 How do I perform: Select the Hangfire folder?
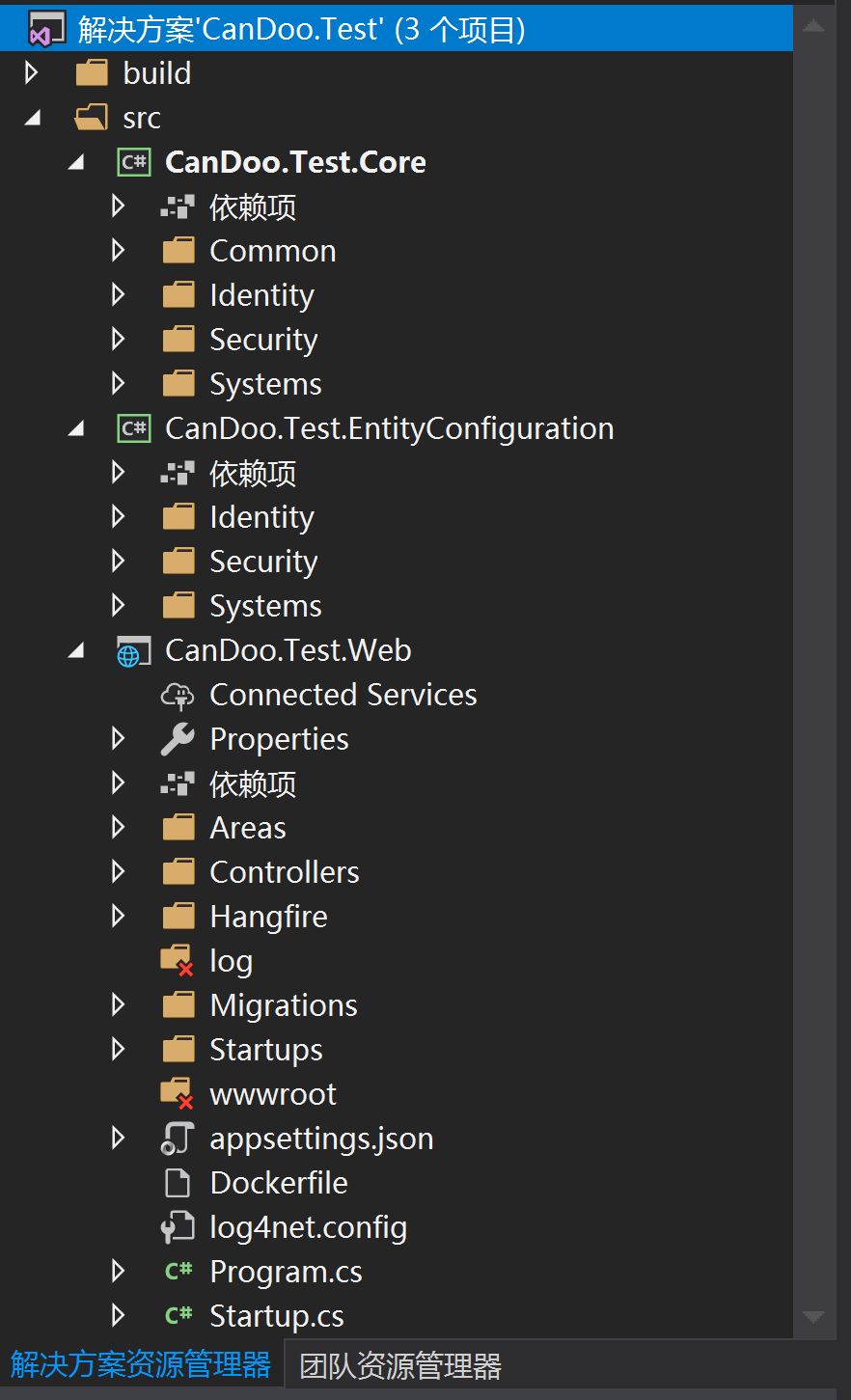(x=268, y=917)
